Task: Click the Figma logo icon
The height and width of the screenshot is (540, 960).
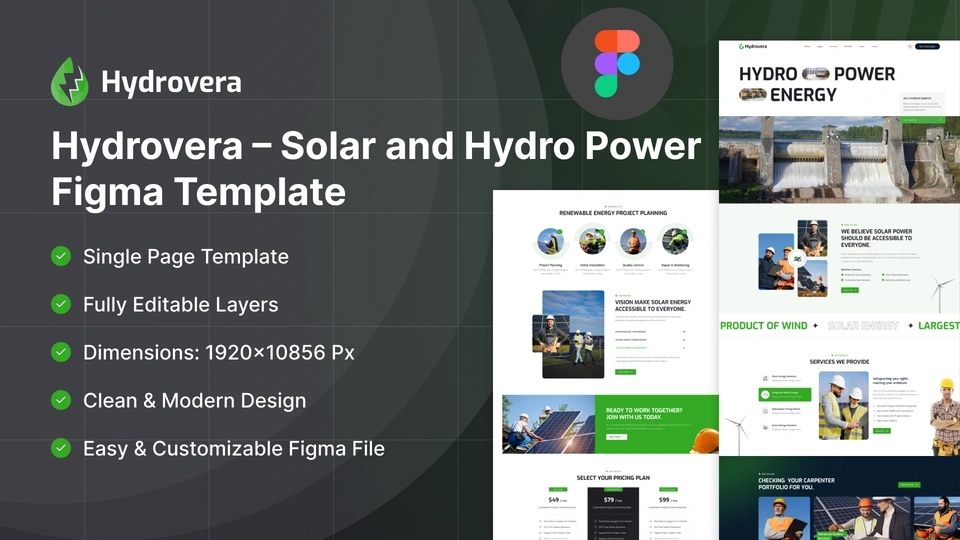Action: 617,64
